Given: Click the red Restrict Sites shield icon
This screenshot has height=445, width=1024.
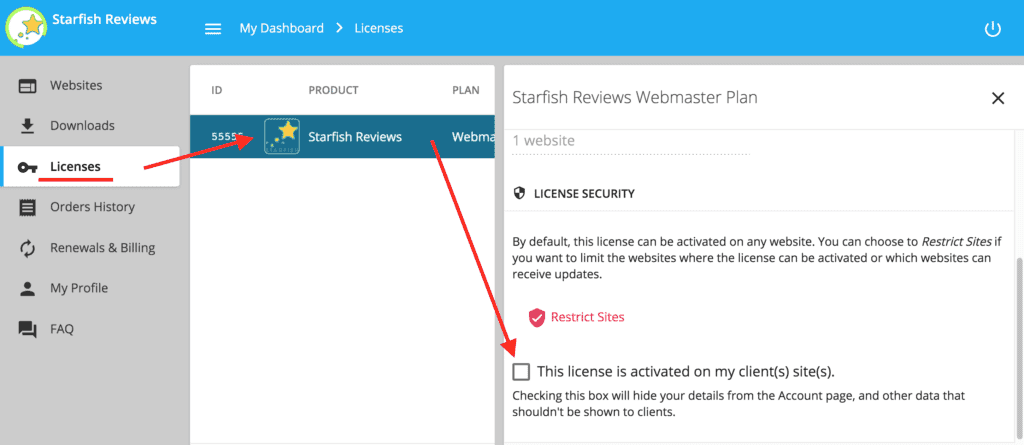Looking at the screenshot, I should (x=537, y=318).
